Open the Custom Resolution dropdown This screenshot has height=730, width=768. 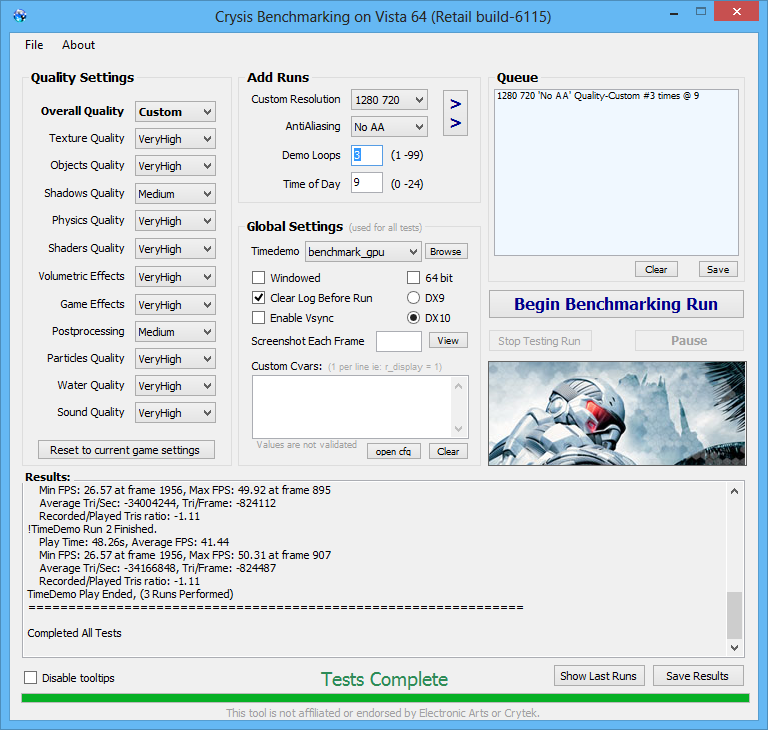point(389,99)
